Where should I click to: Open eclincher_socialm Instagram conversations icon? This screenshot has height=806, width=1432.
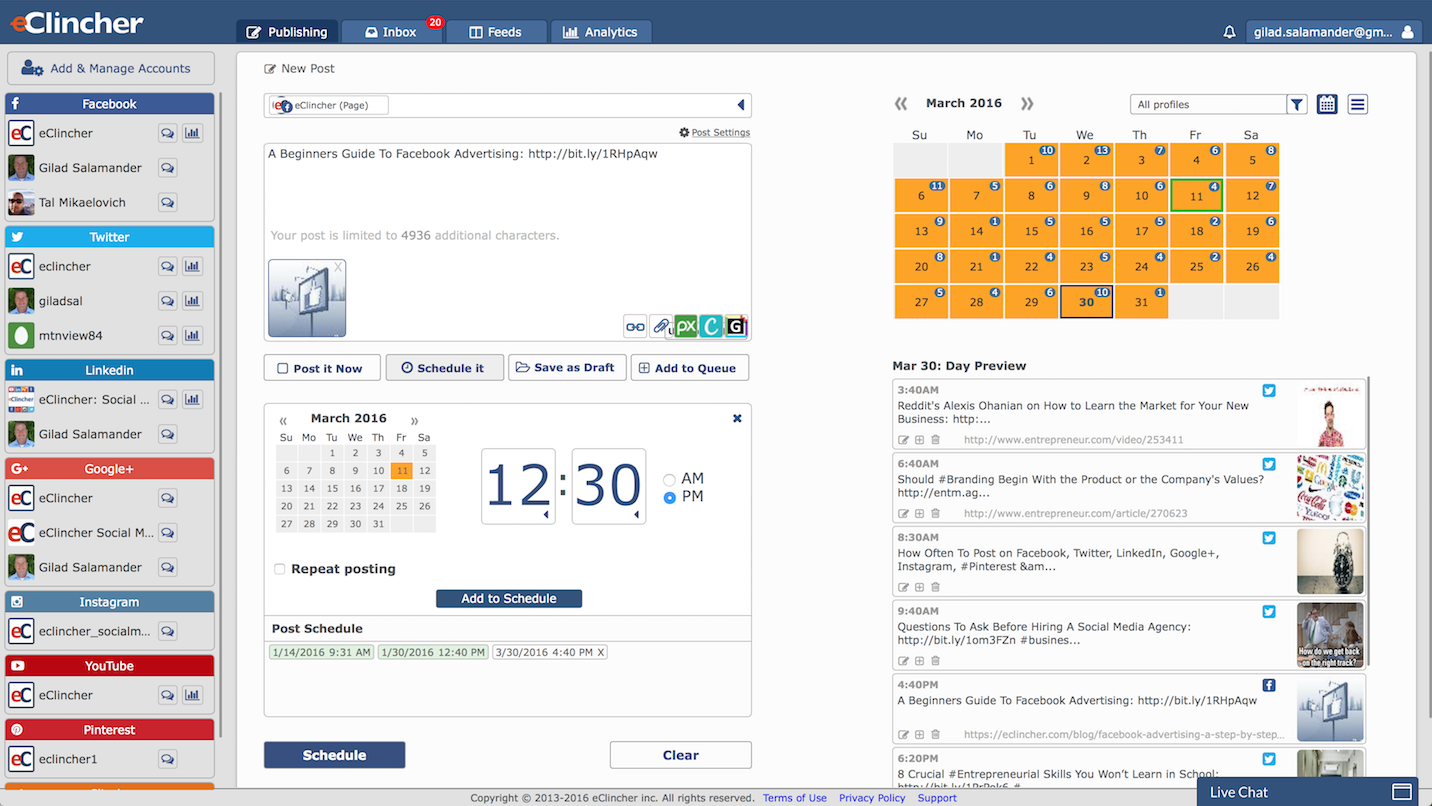point(168,631)
